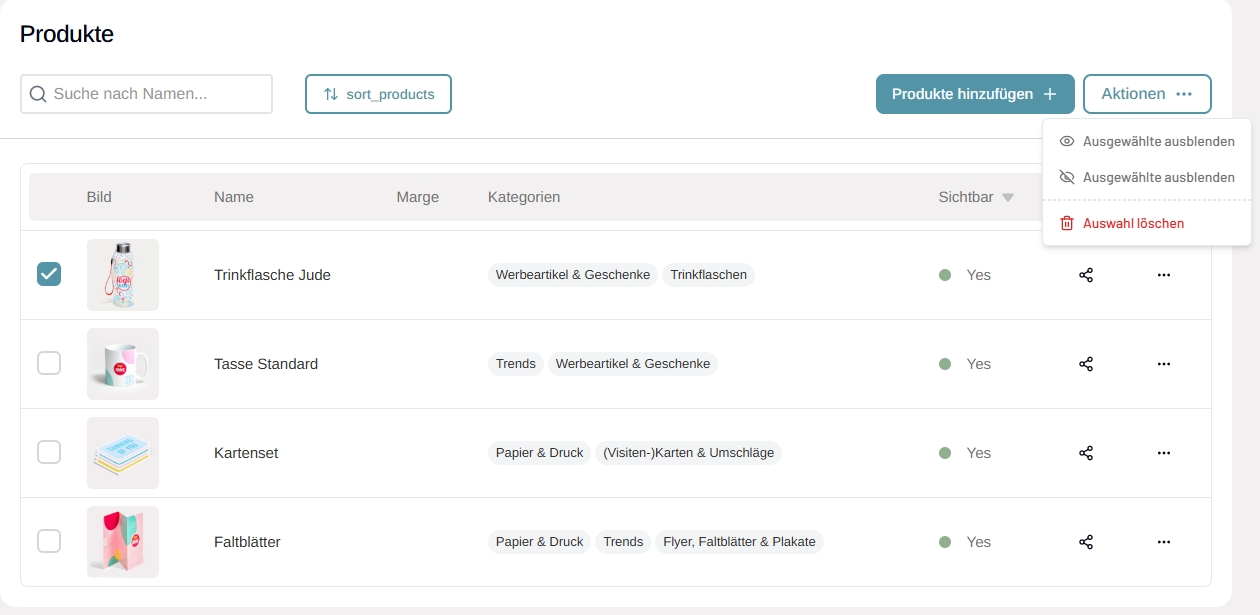Tick the Kartenset row checkbox
Image resolution: width=1260 pixels, height=615 pixels.
49,452
